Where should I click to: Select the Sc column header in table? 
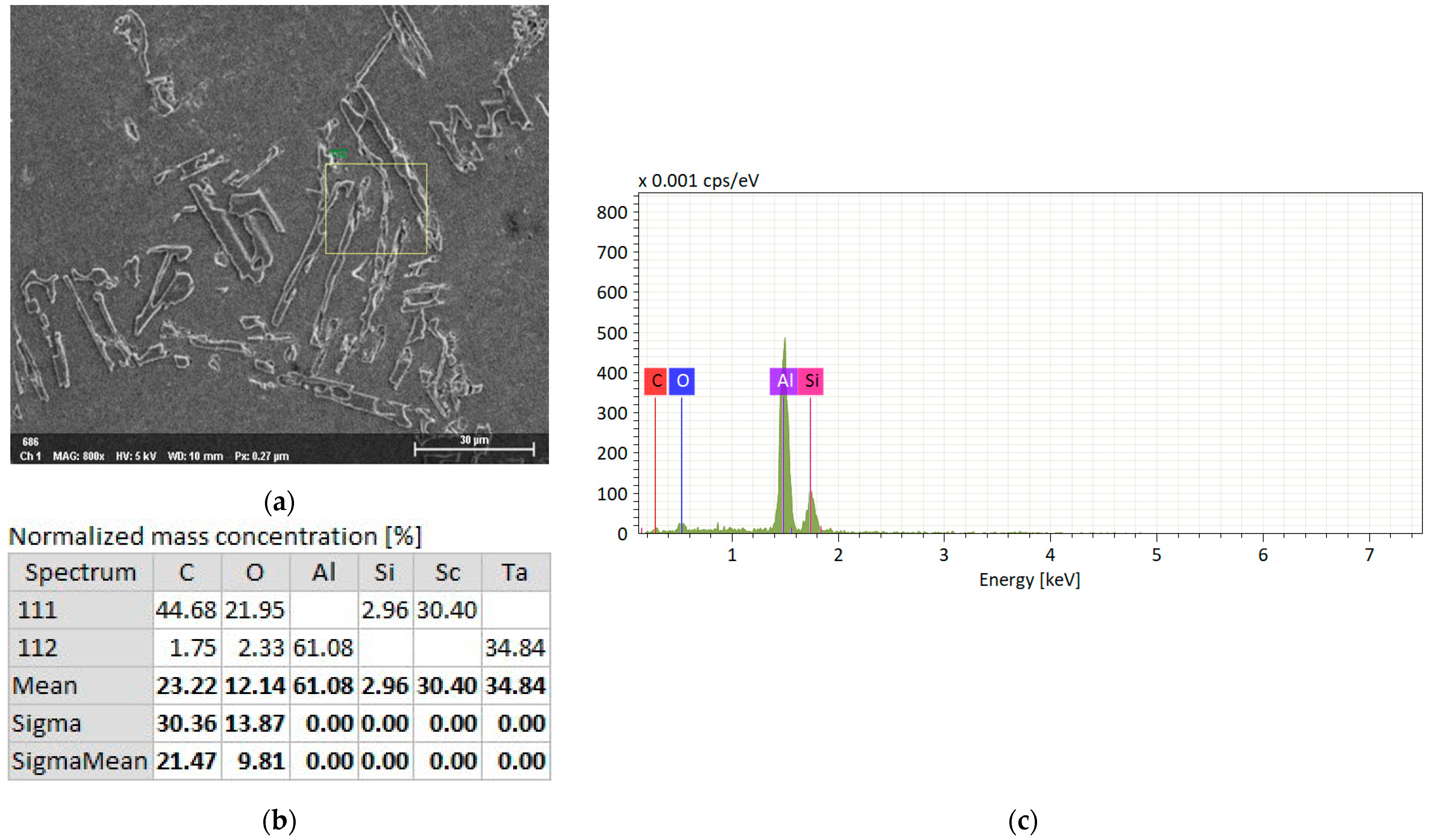coord(447,572)
